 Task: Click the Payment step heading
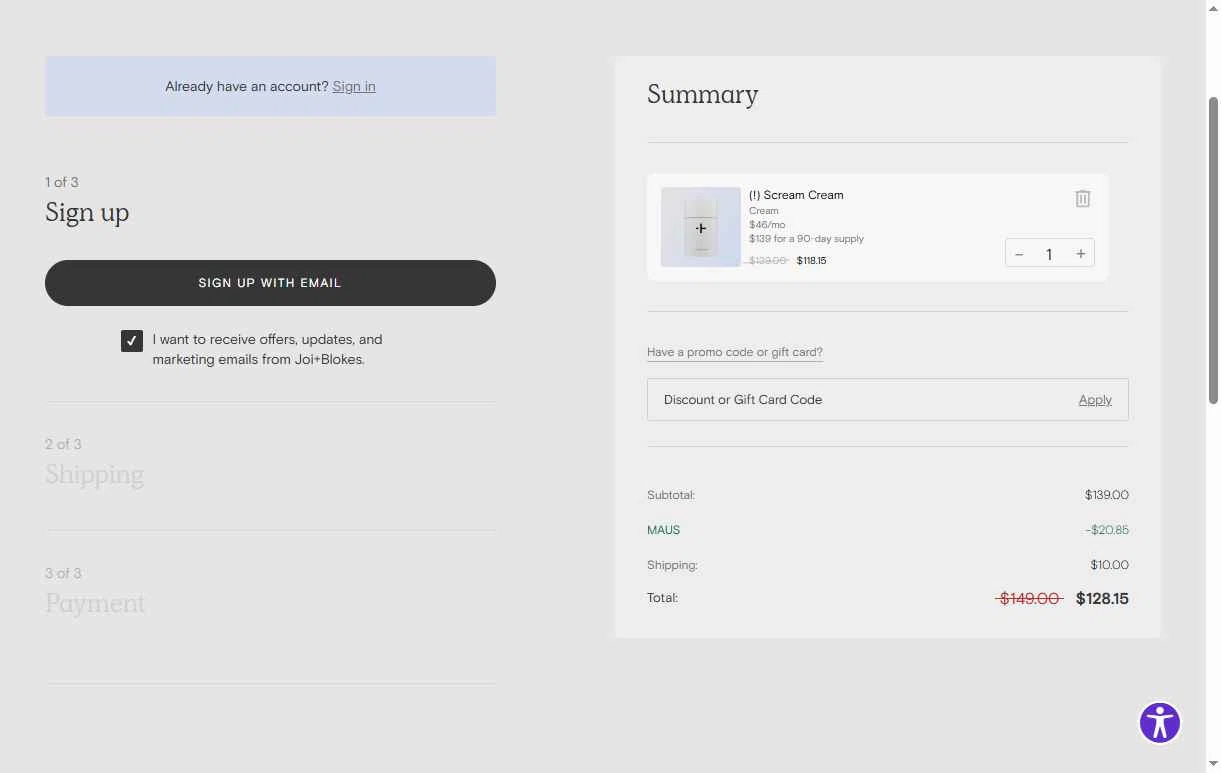pos(95,603)
